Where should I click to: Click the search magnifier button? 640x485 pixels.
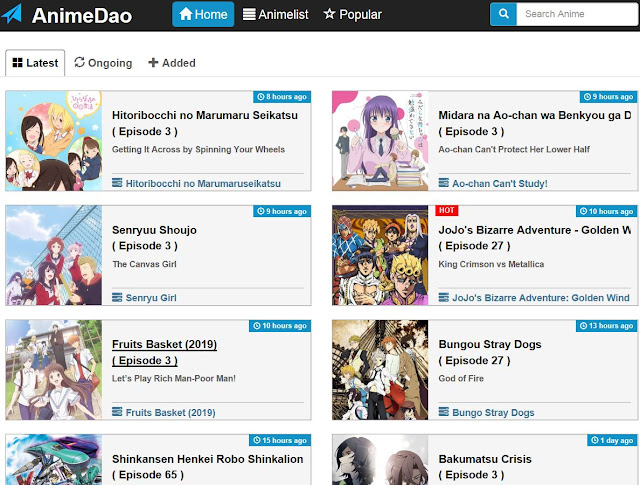[504, 14]
